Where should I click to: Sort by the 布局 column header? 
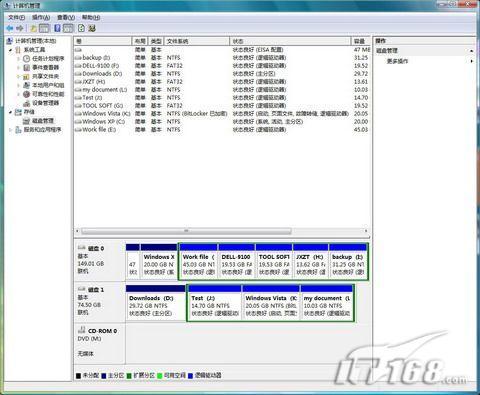(x=140, y=41)
